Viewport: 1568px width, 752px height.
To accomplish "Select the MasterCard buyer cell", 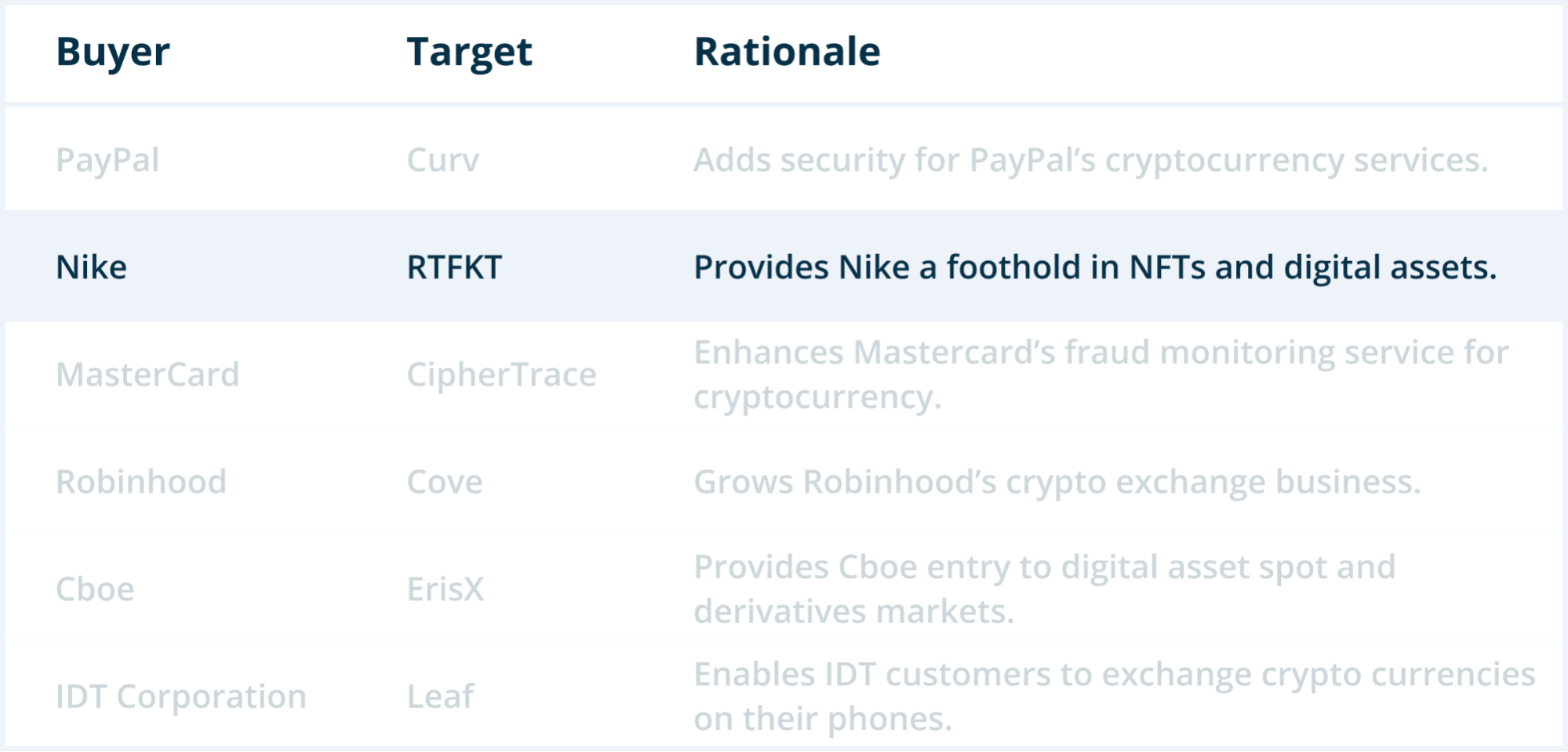I will (147, 374).
